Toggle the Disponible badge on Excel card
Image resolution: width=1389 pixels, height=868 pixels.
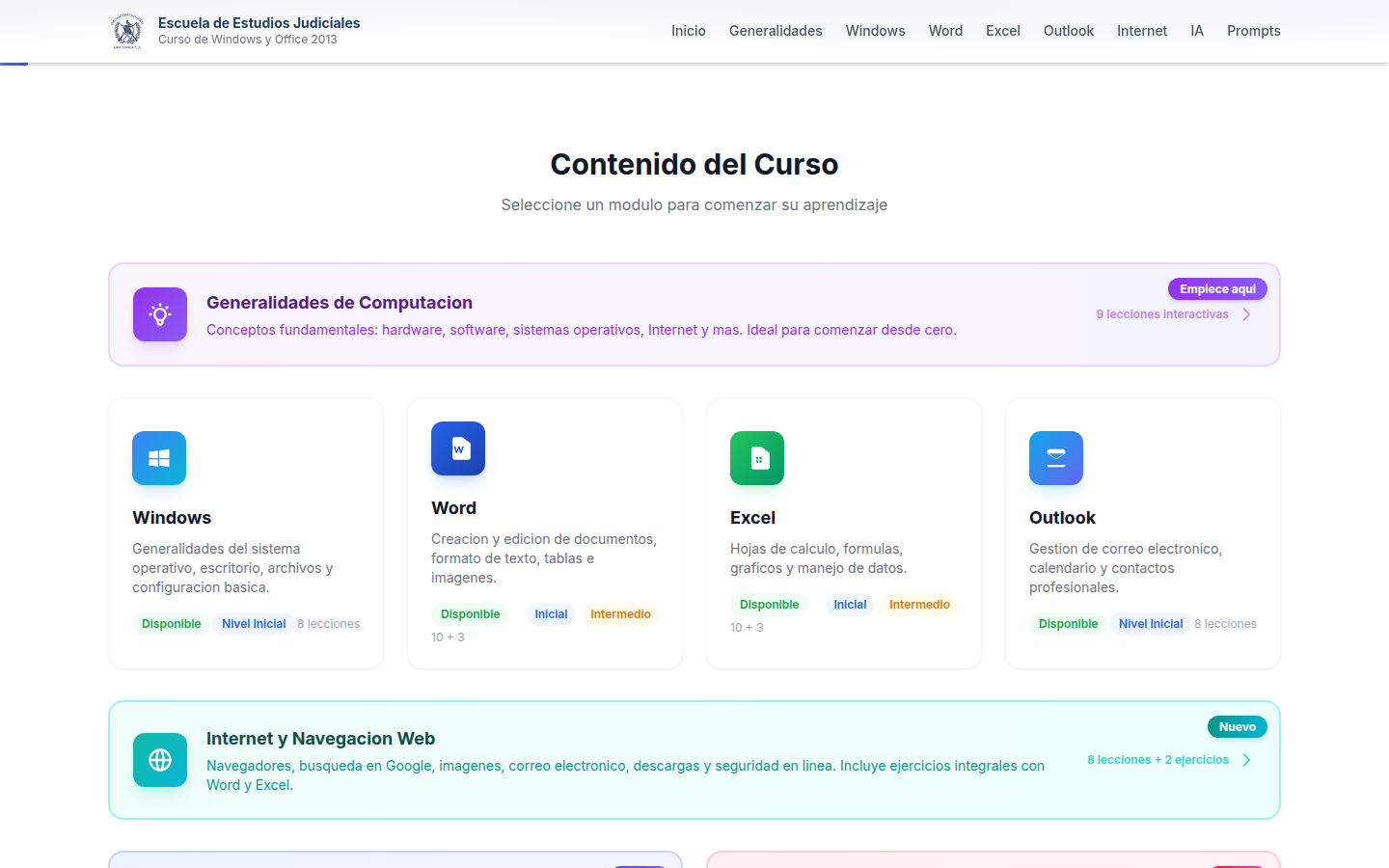click(769, 604)
